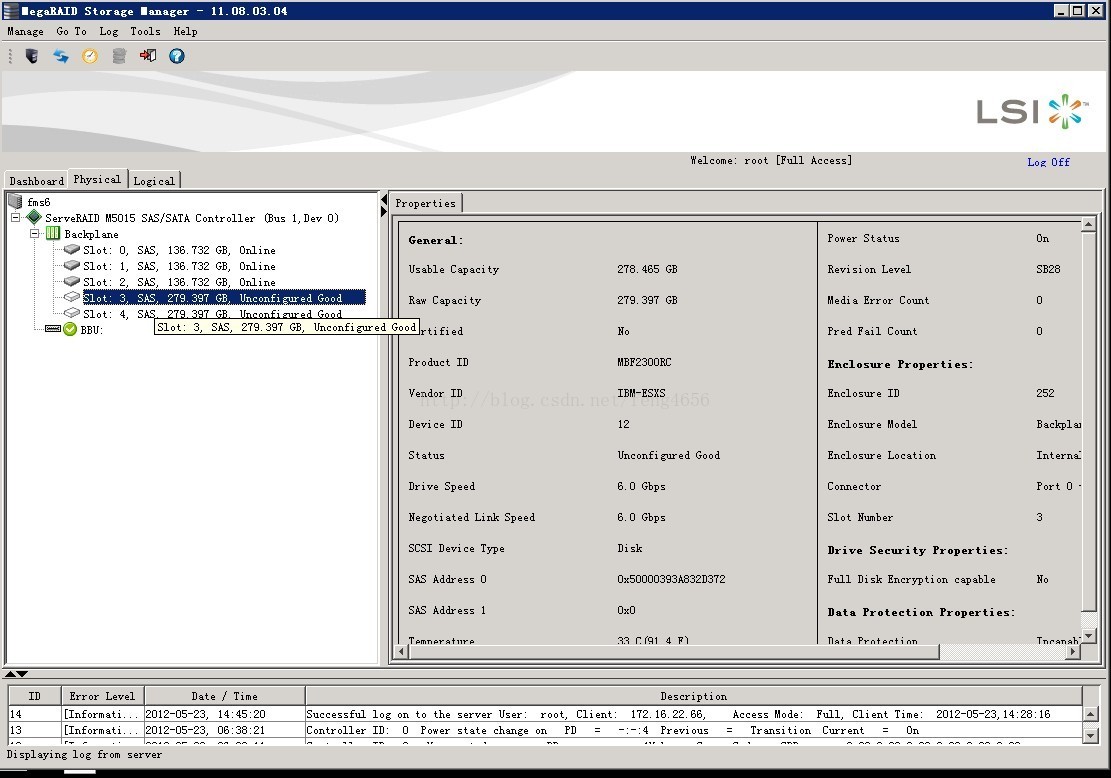
Task: Open the blue Help question mark icon
Action: point(177,56)
